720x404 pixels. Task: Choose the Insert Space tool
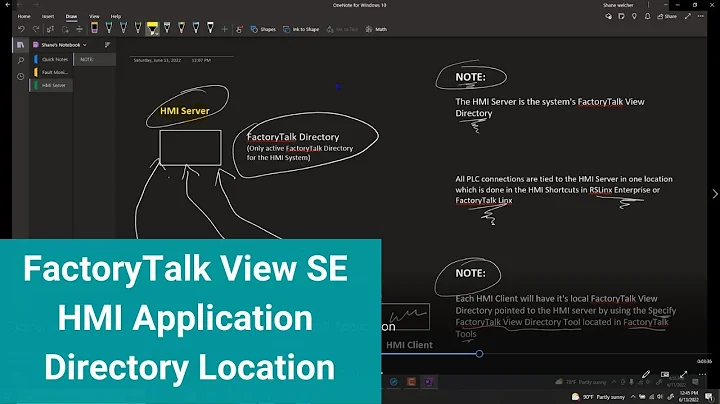click(79, 29)
